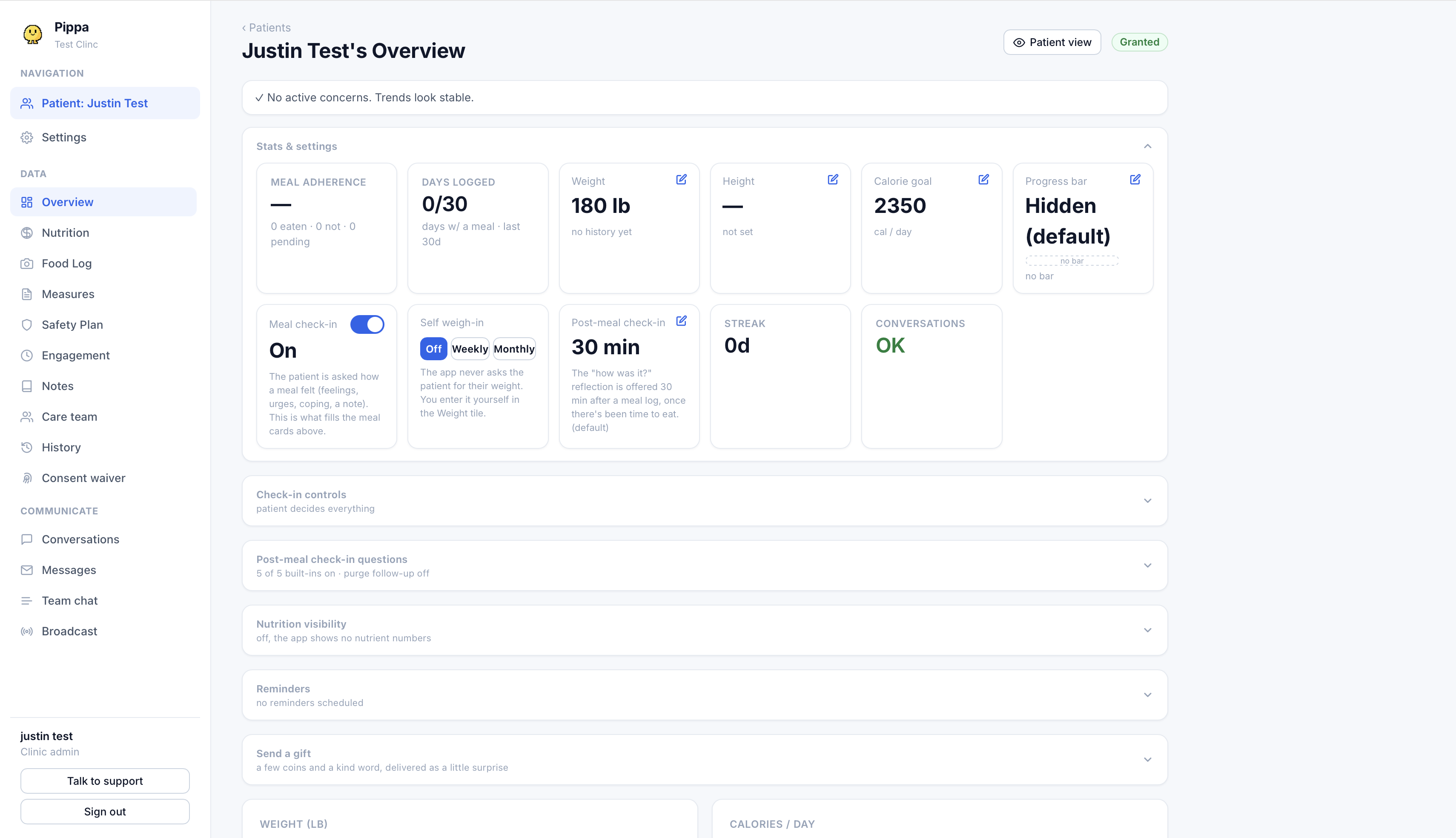Click the Safety Plan shield icon

[x=27, y=324]
